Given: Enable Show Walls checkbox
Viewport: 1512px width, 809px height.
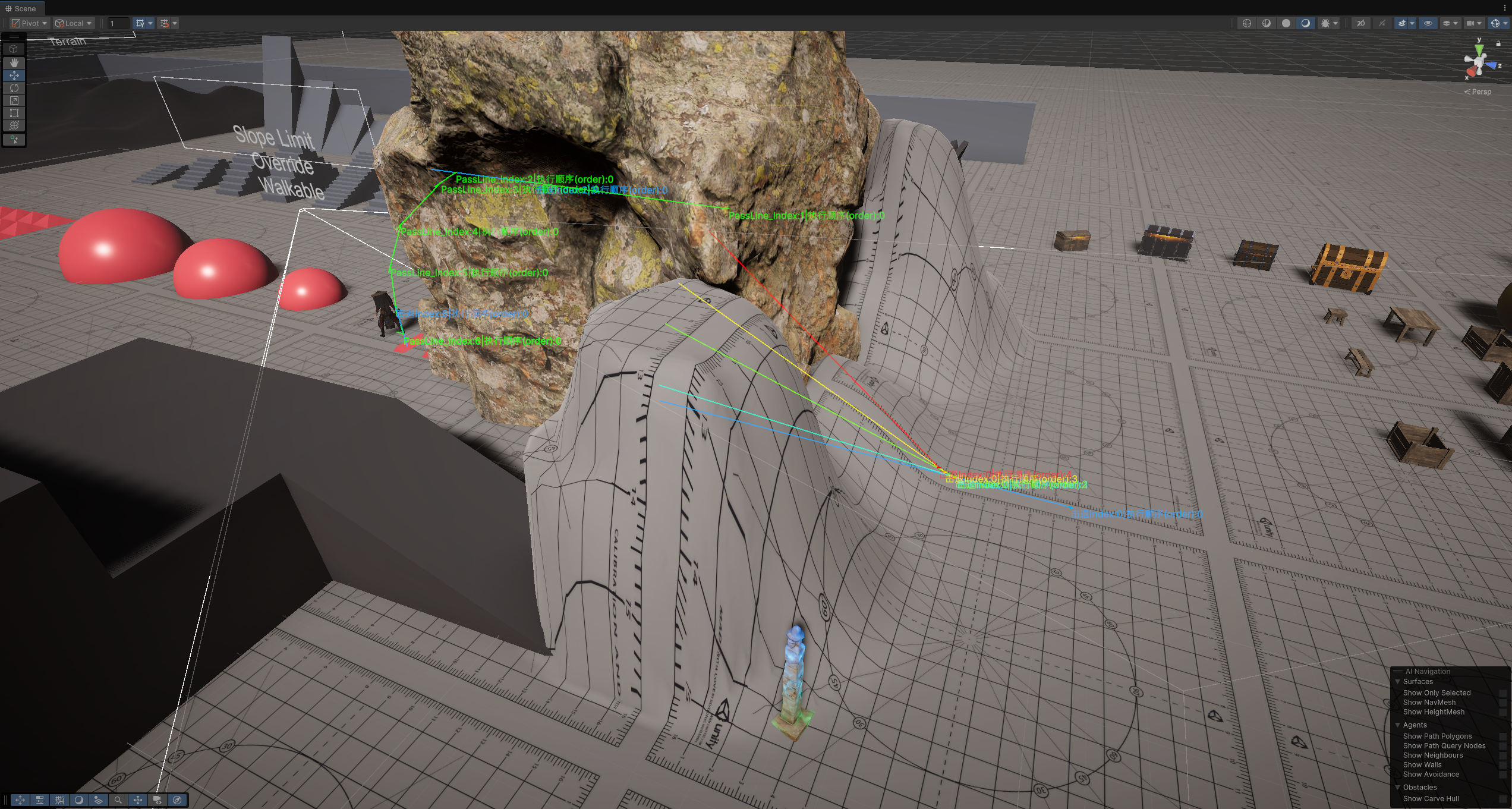Looking at the screenshot, I should point(1502,765).
